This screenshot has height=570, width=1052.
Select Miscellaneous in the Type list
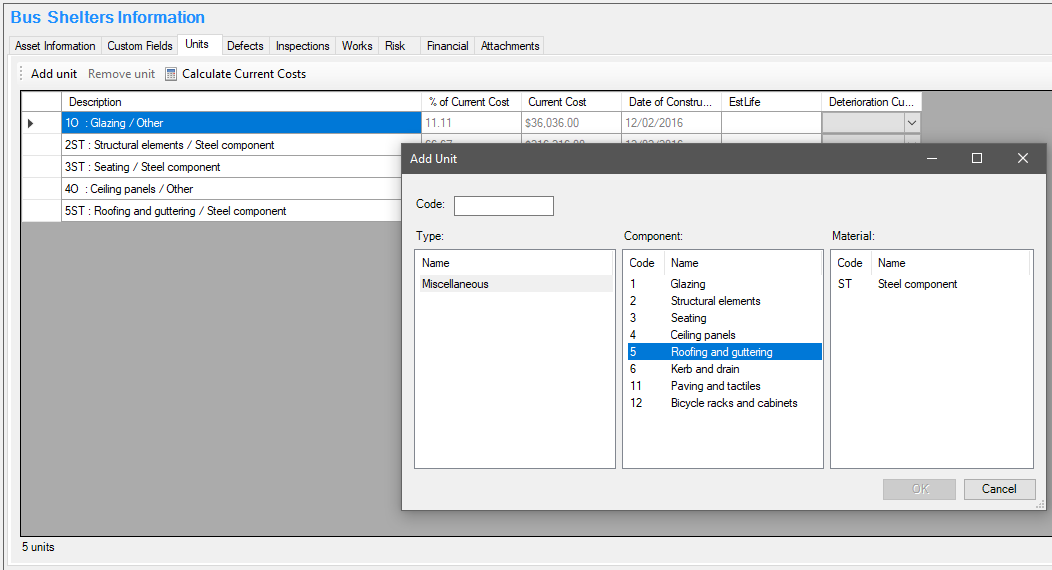(455, 284)
